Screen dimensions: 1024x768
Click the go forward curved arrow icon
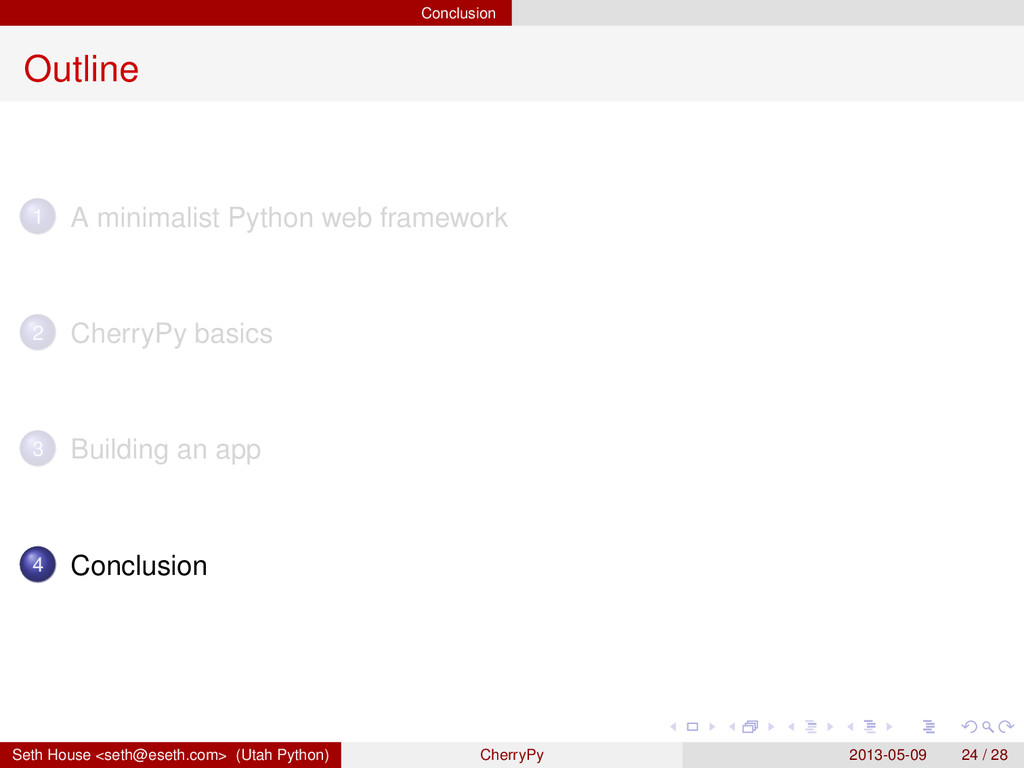[x=1006, y=727]
